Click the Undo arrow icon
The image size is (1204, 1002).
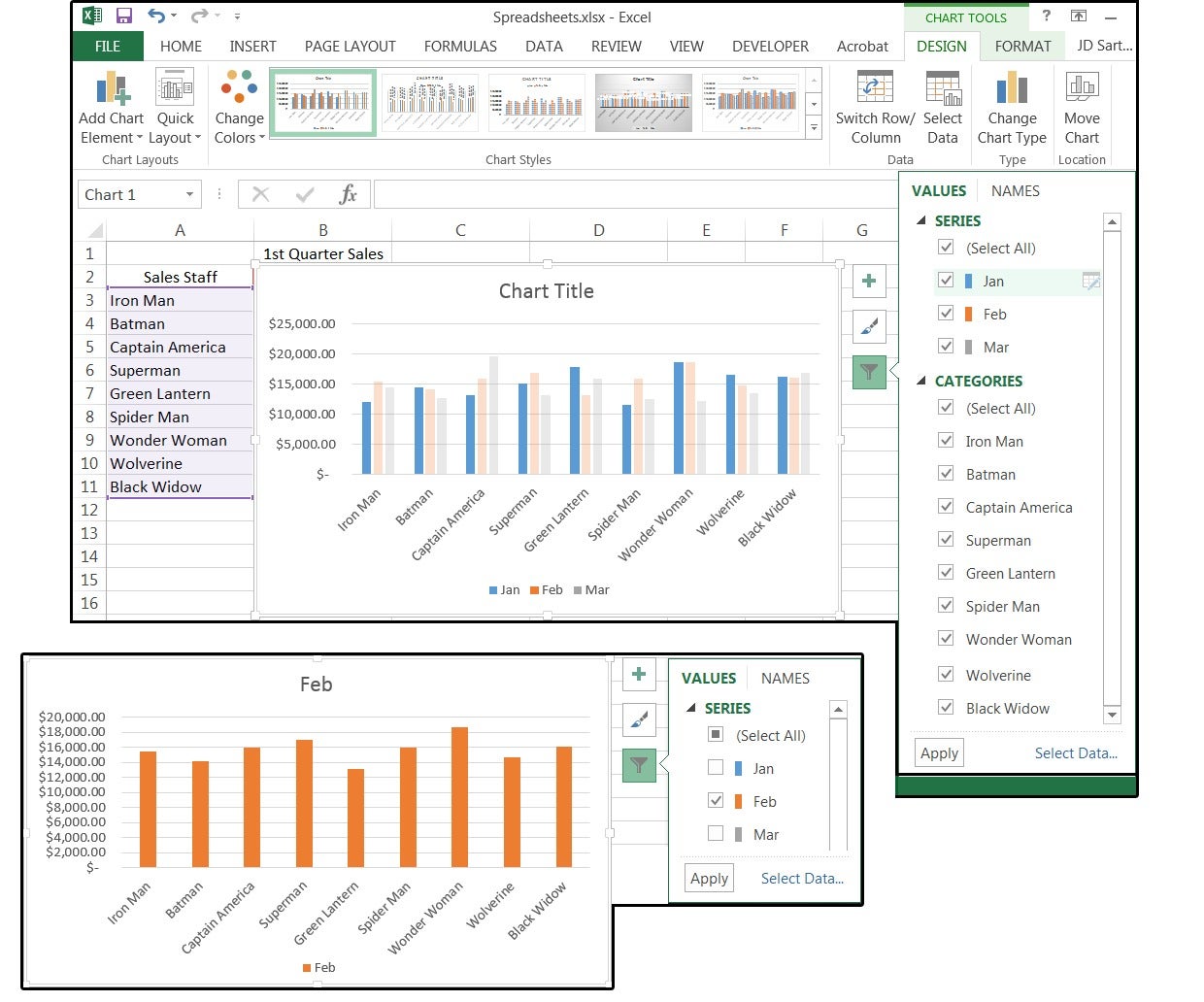tap(156, 16)
